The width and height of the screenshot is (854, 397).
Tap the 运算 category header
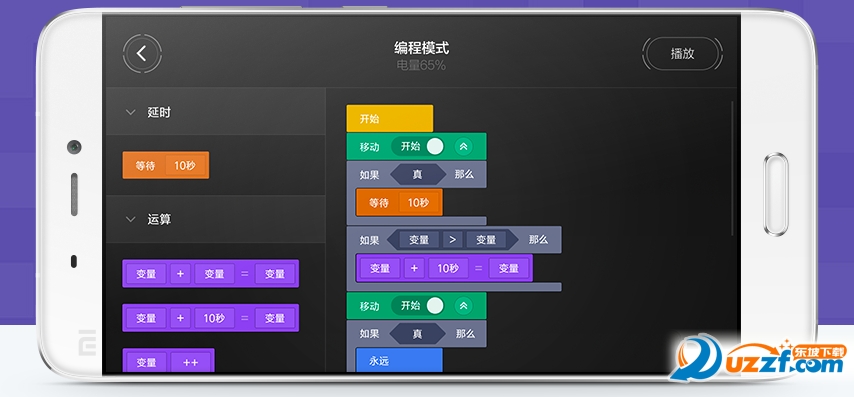point(216,219)
